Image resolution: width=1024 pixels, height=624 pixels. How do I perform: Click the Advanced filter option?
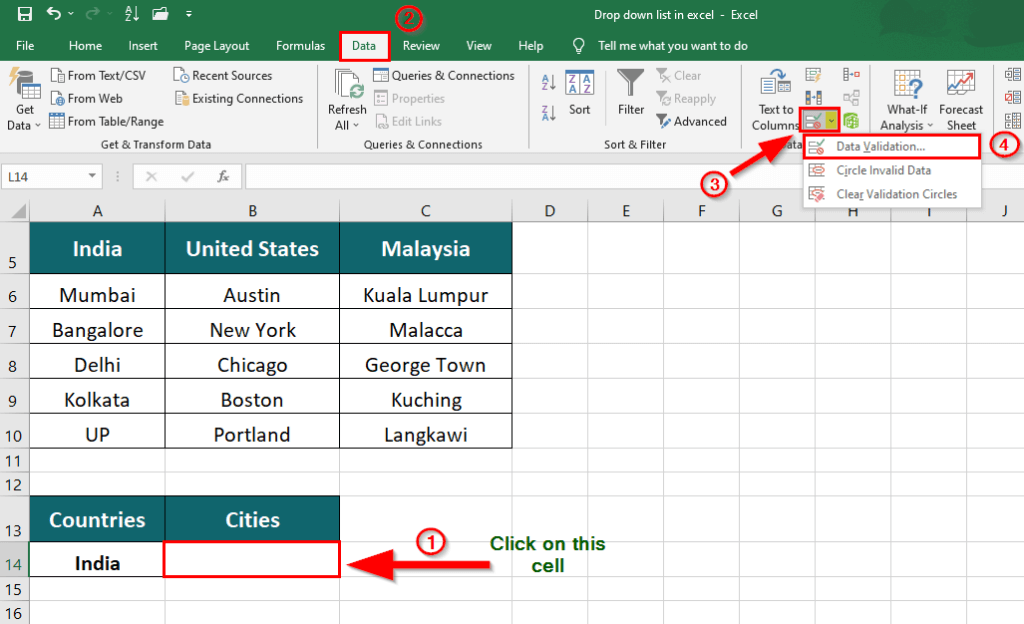click(x=693, y=121)
